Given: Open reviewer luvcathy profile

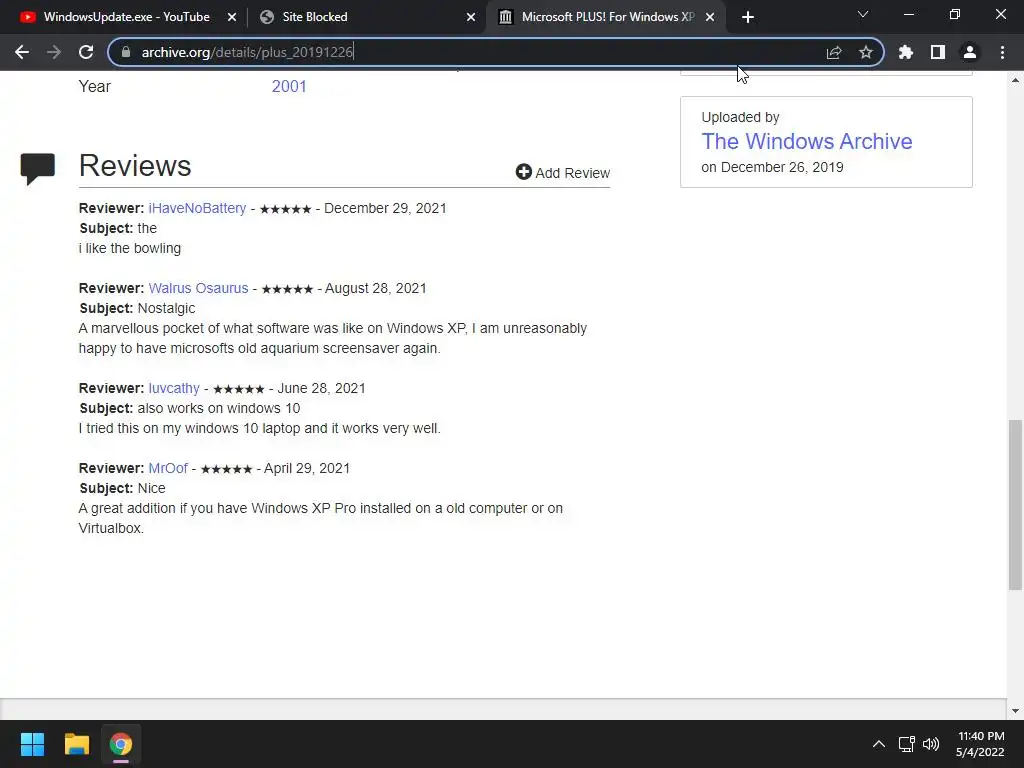Looking at the screenshot, I should click(174, 388).
